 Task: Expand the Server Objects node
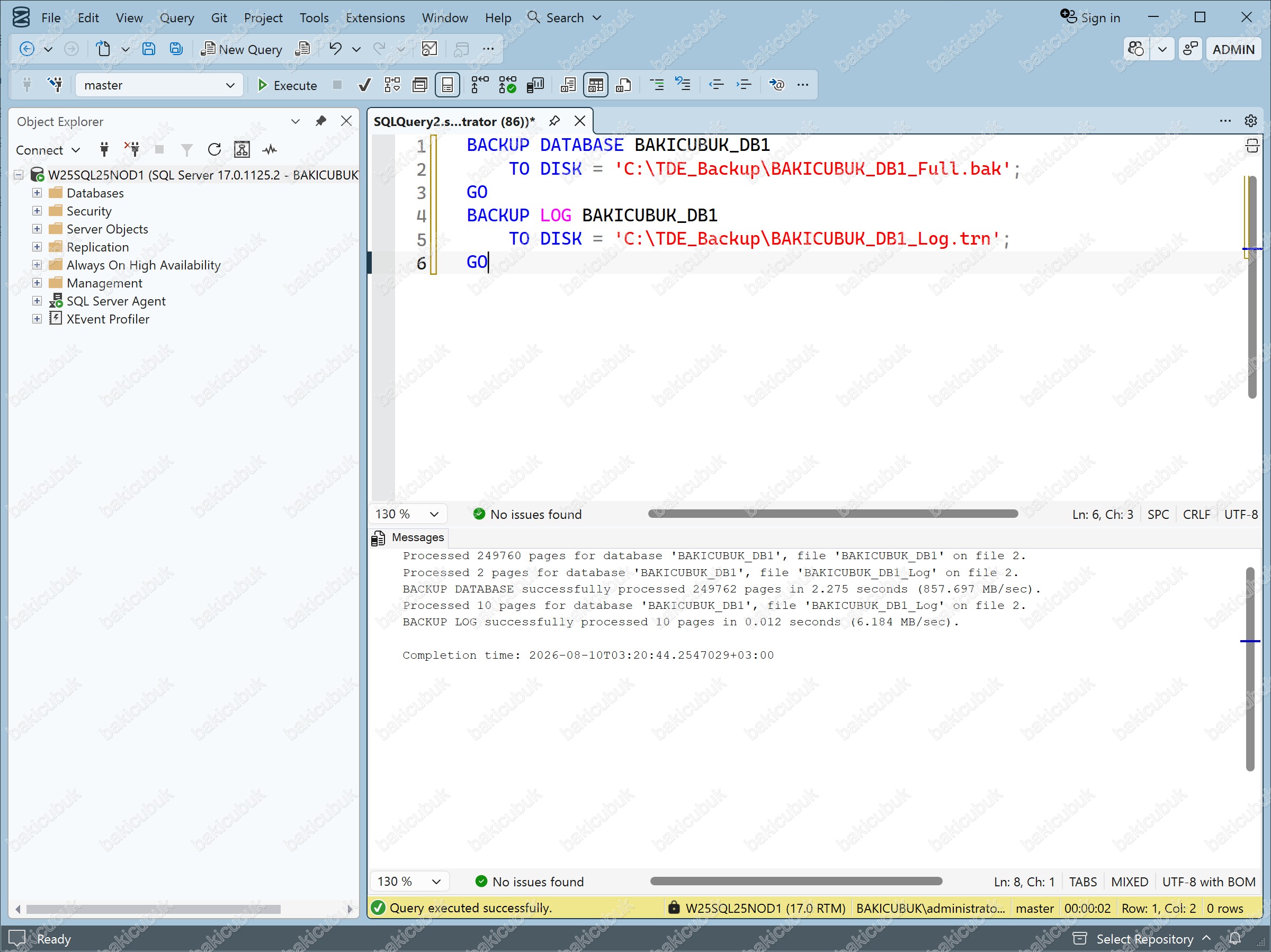pos(37,229)
